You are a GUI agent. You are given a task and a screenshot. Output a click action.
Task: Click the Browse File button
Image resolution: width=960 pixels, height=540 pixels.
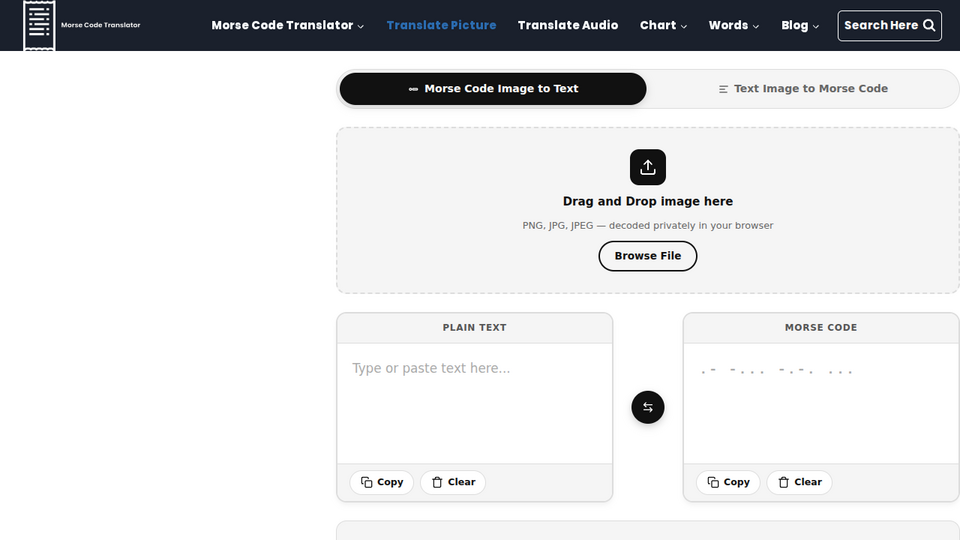(648, 256)
